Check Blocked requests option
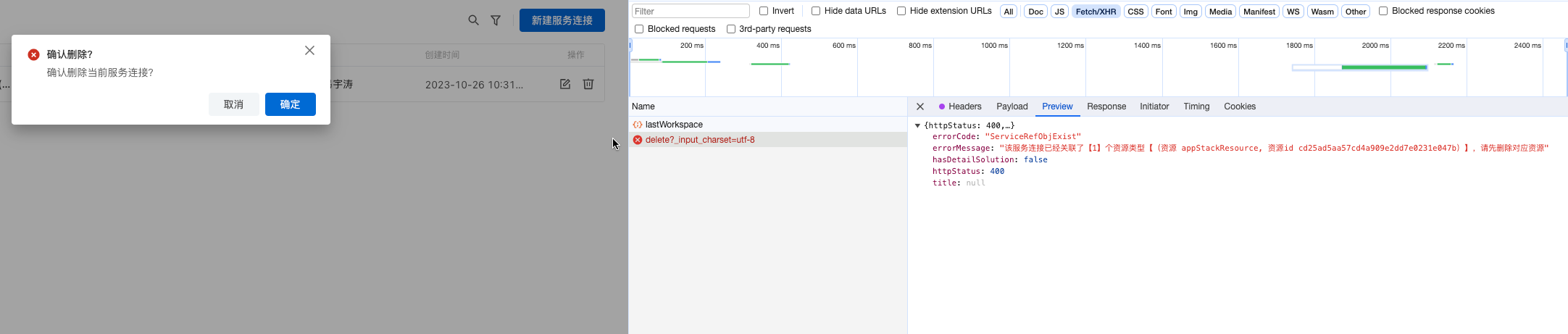The width and height of the screenshot is (1568, 334). [639, 29]
